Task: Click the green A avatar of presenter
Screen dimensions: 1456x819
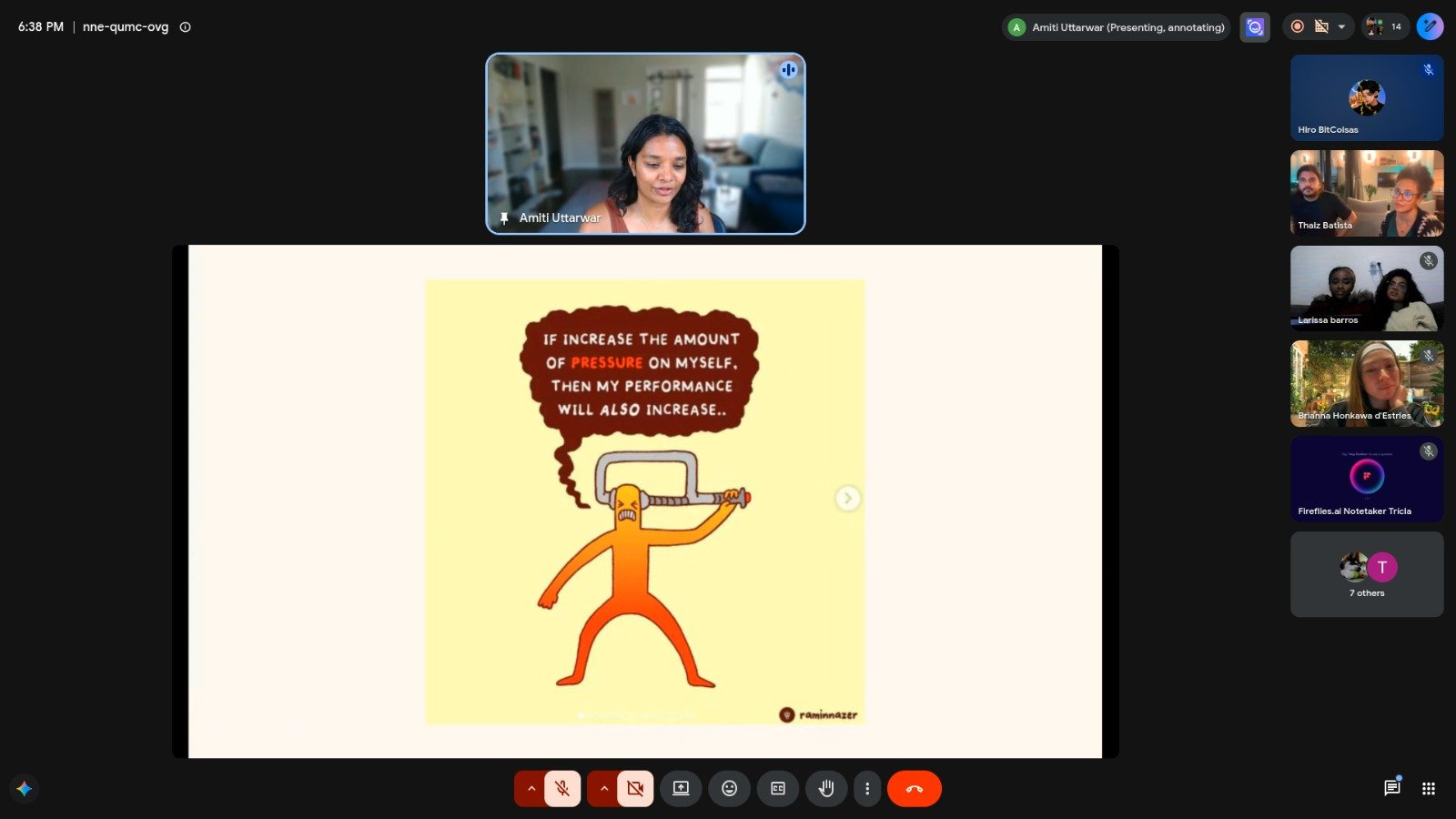Action: click(1017, 27)
